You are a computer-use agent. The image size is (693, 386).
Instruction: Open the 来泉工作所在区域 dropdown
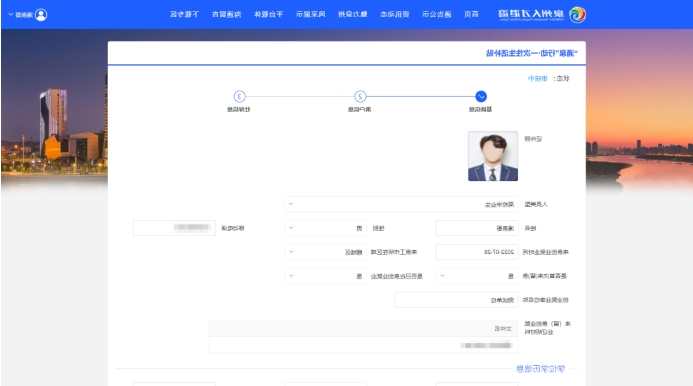click(325, 252)
